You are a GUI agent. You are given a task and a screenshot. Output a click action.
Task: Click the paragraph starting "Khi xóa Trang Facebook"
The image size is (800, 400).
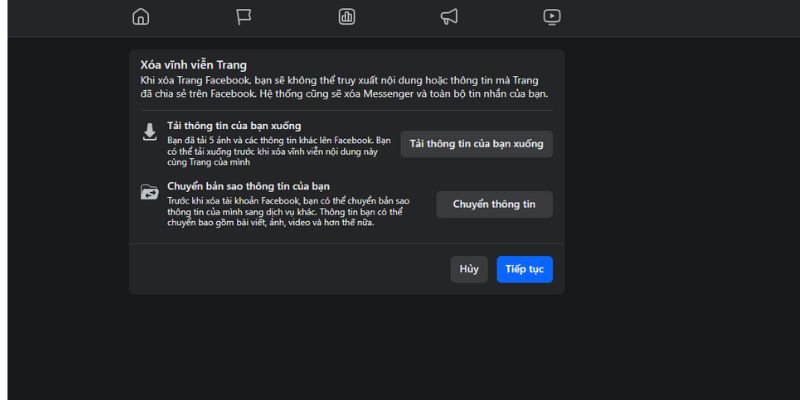pos(346,87)
